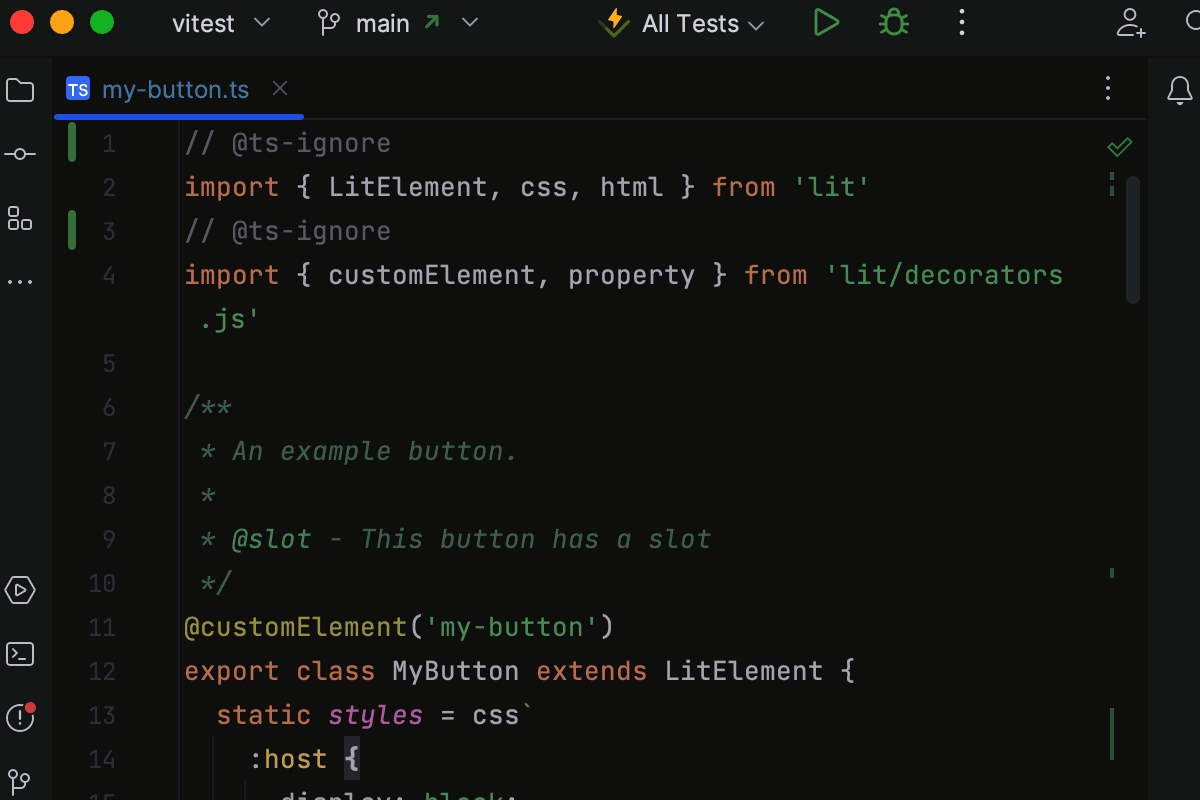Open the main toolbar kebab menu

[x=960, y=22]
